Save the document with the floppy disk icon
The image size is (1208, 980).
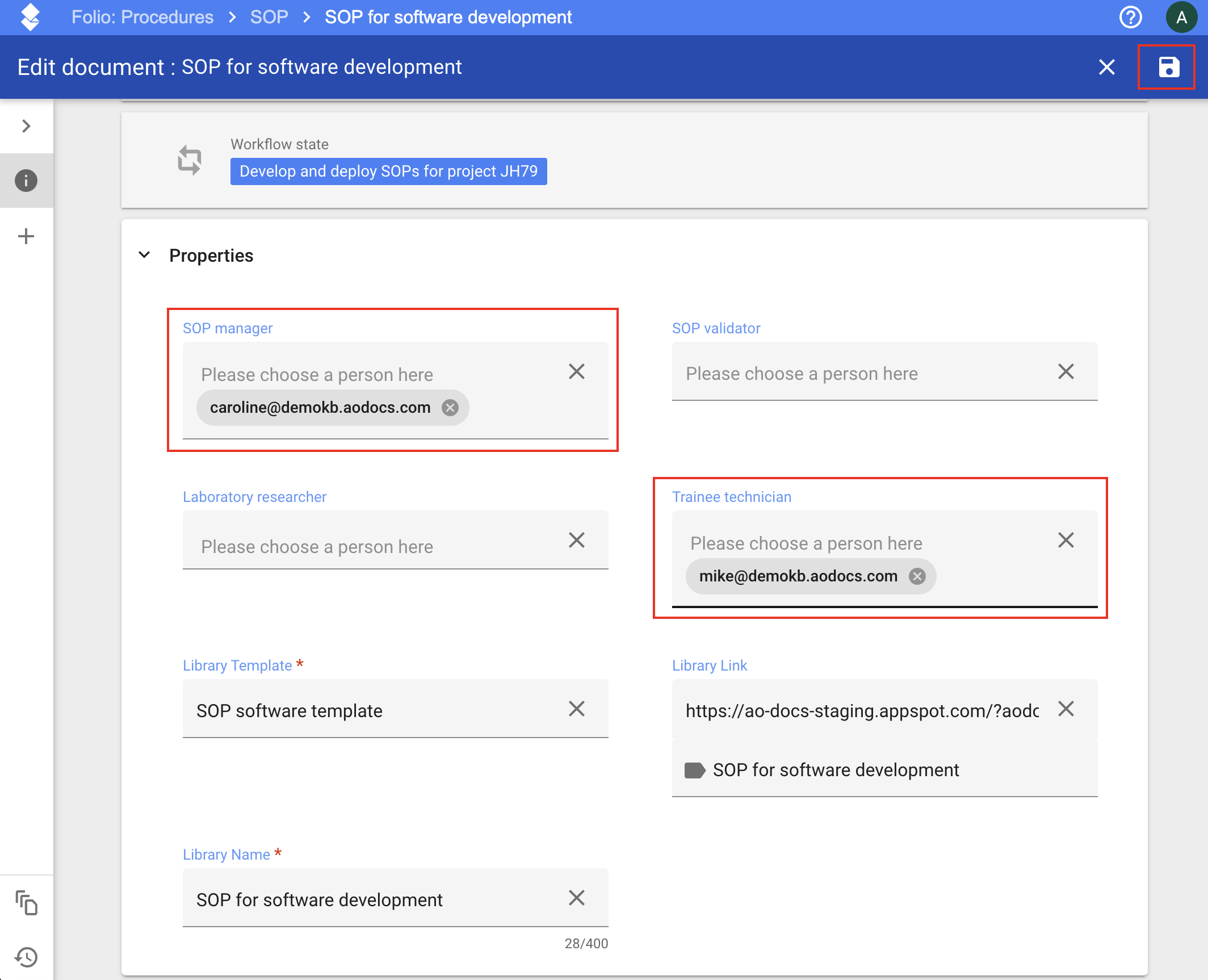coord(1169,67)
